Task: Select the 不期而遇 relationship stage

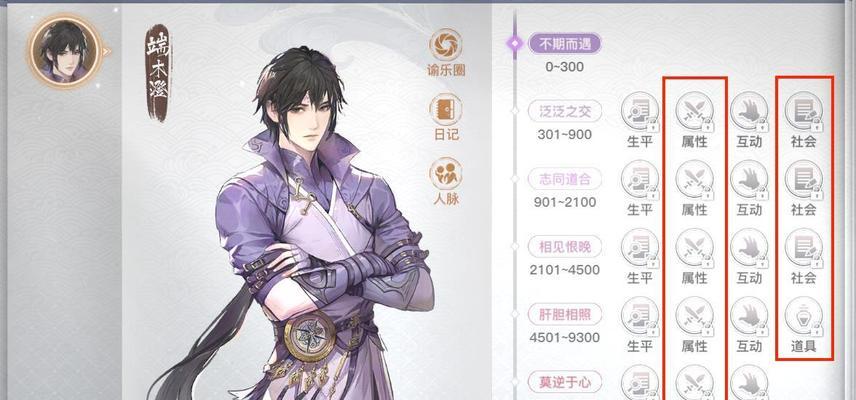Action: 565,44
